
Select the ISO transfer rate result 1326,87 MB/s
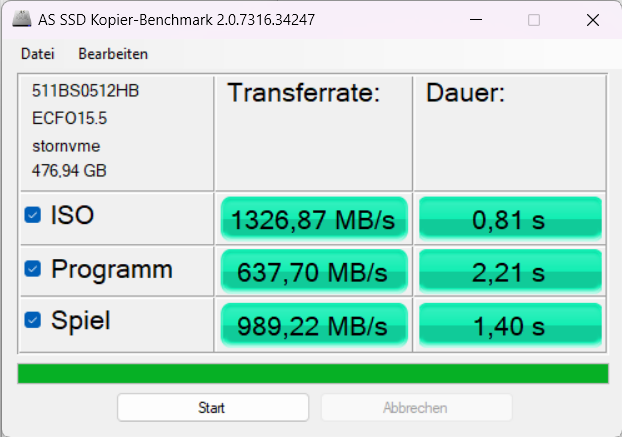tap(313, 219)
